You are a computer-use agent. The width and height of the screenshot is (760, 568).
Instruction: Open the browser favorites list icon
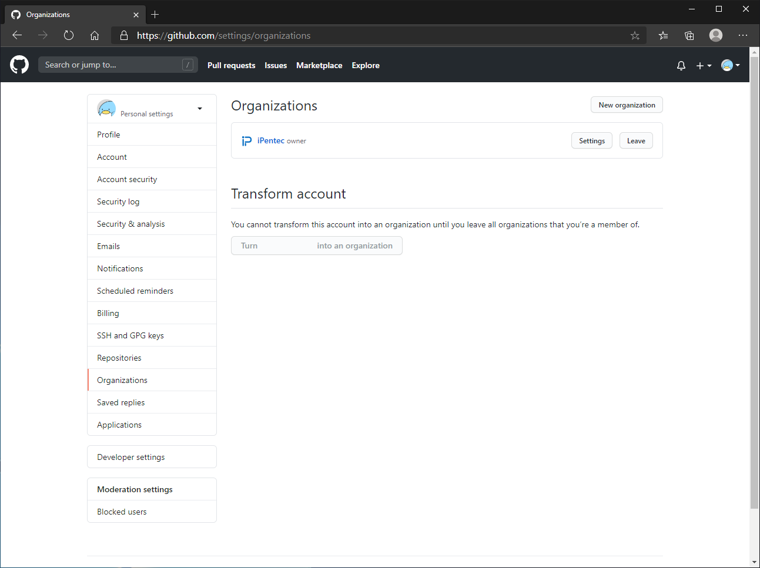663,35
